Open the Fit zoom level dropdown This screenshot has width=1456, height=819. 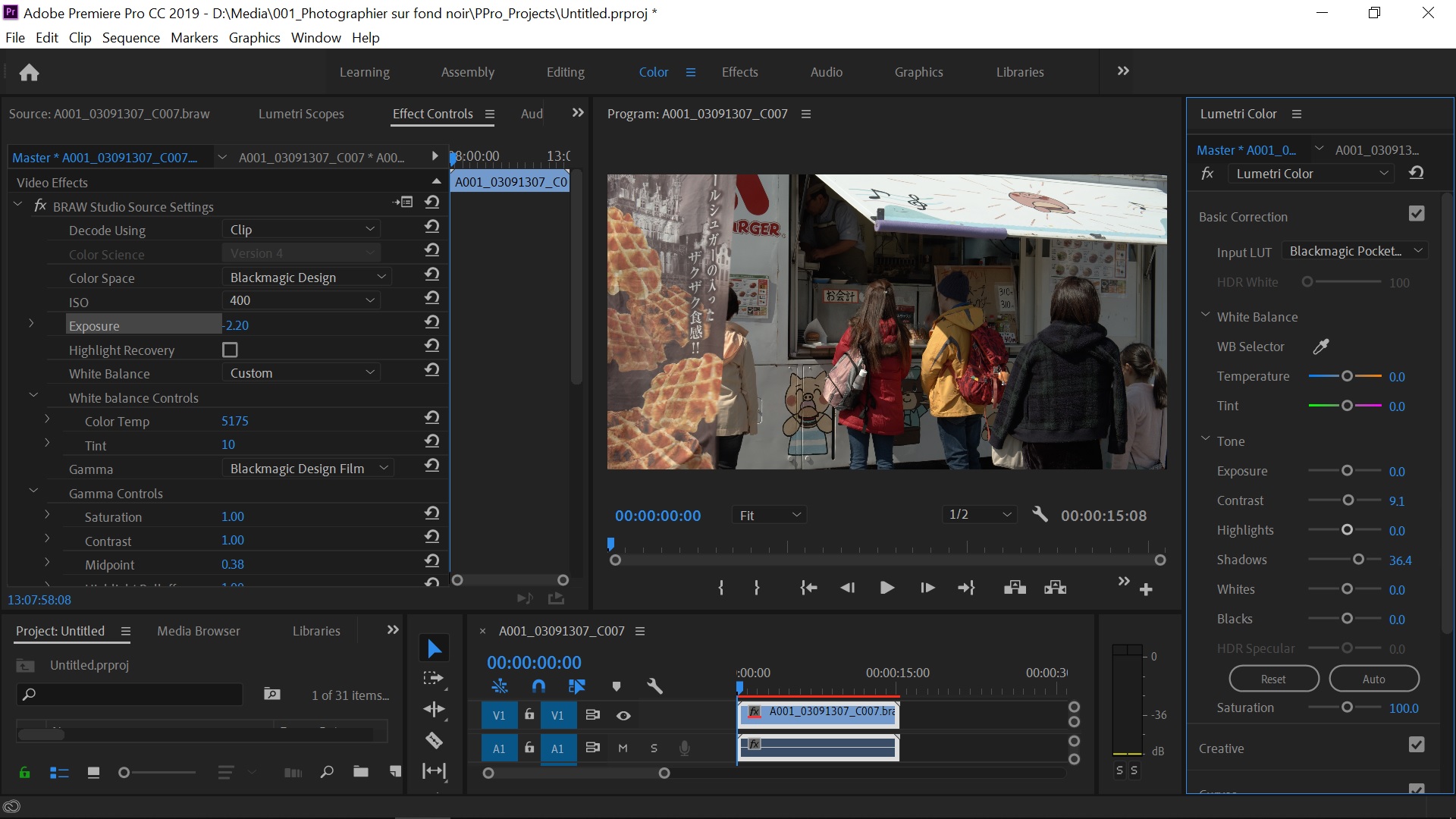pos(769,515)
